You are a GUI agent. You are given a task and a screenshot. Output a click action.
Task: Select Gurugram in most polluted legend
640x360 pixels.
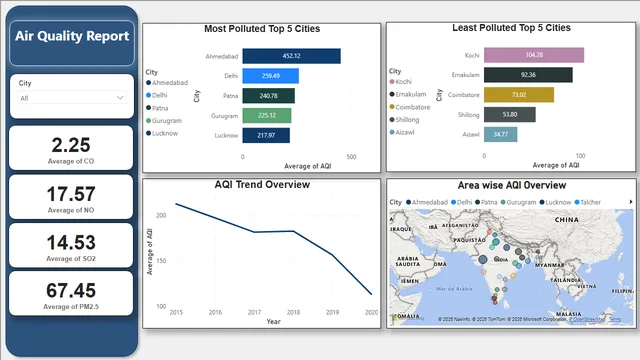tap(164, 121)
